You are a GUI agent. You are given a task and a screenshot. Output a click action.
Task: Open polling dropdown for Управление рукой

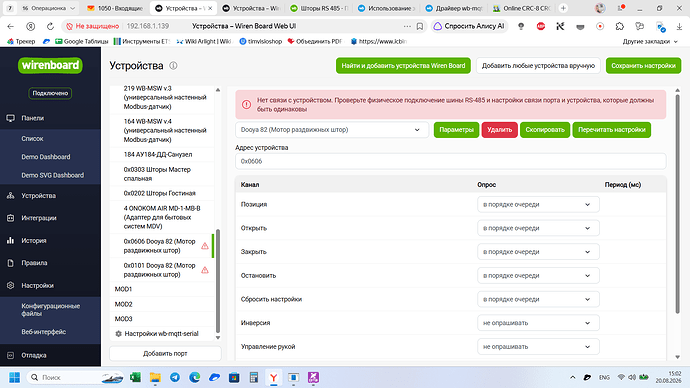(x=538, y=347)
